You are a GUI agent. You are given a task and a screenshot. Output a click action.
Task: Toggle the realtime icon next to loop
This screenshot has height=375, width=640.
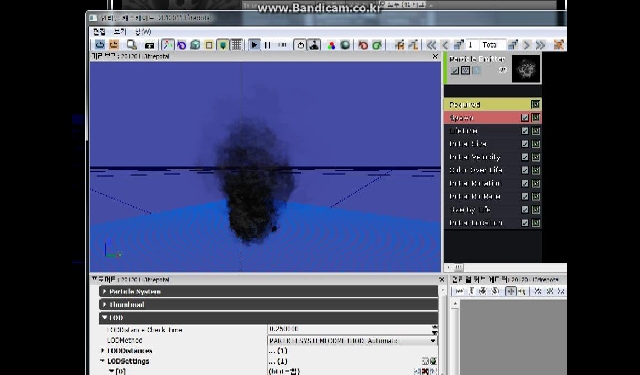(314, 45)
